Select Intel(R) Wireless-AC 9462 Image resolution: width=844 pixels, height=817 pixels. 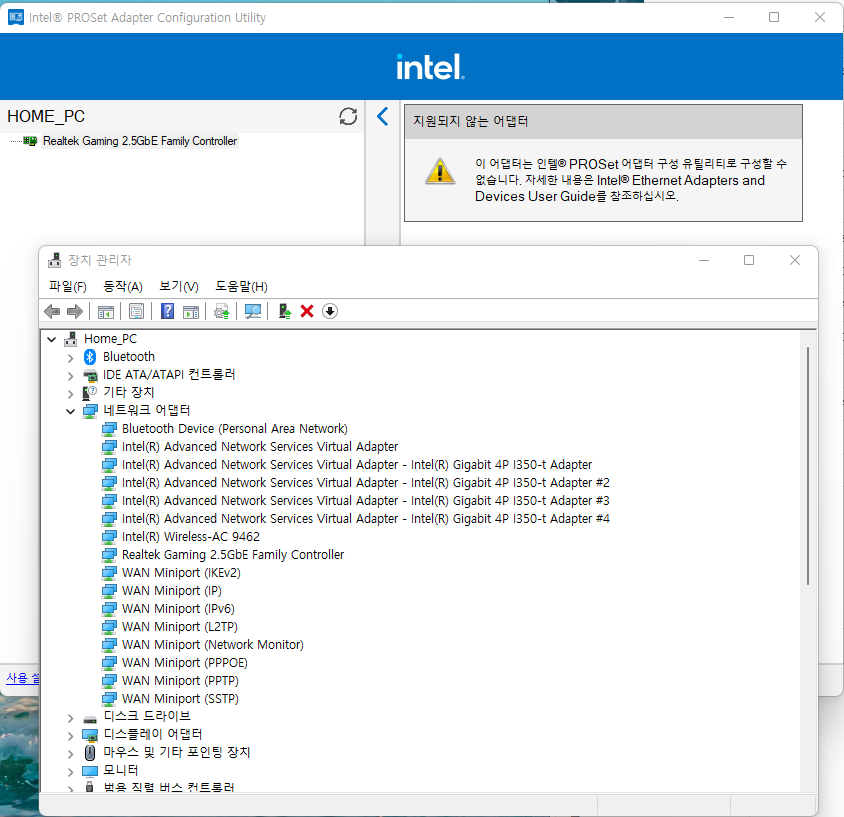pos(191,537)
